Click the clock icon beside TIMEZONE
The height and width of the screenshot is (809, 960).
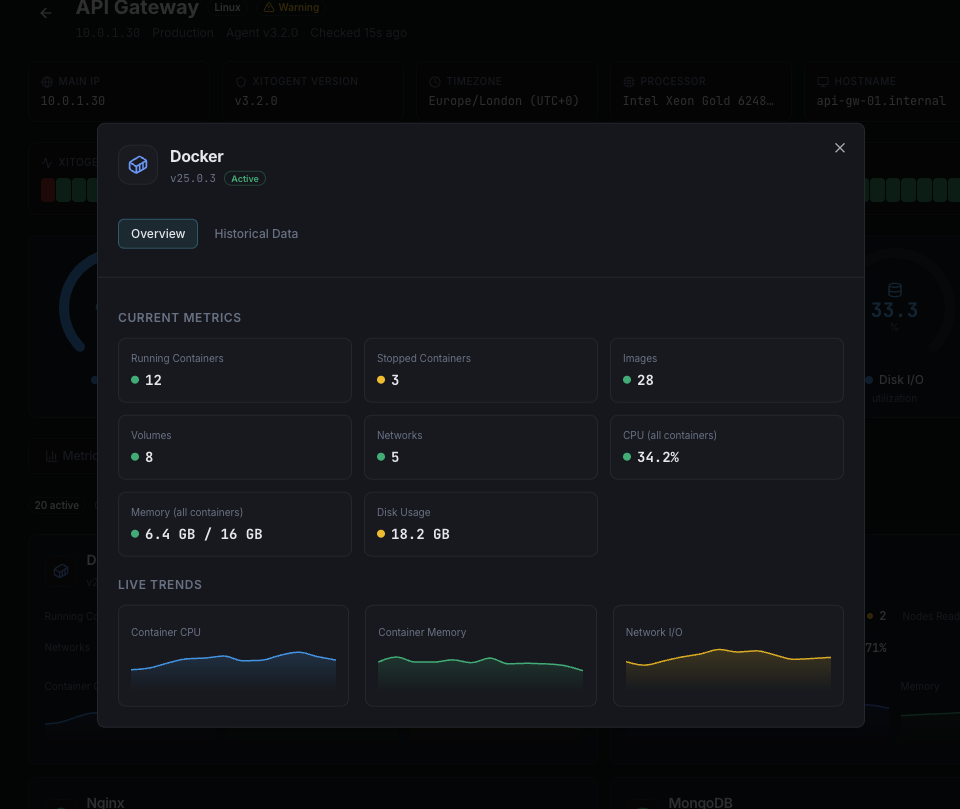[x=433, y=81]
